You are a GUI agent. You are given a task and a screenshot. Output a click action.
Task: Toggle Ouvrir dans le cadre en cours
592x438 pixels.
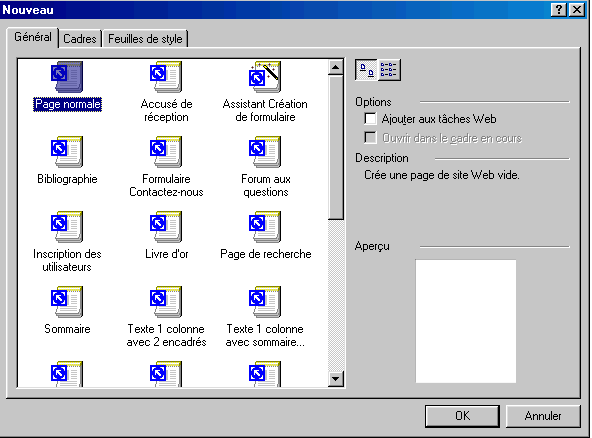[x=370, y=137]
